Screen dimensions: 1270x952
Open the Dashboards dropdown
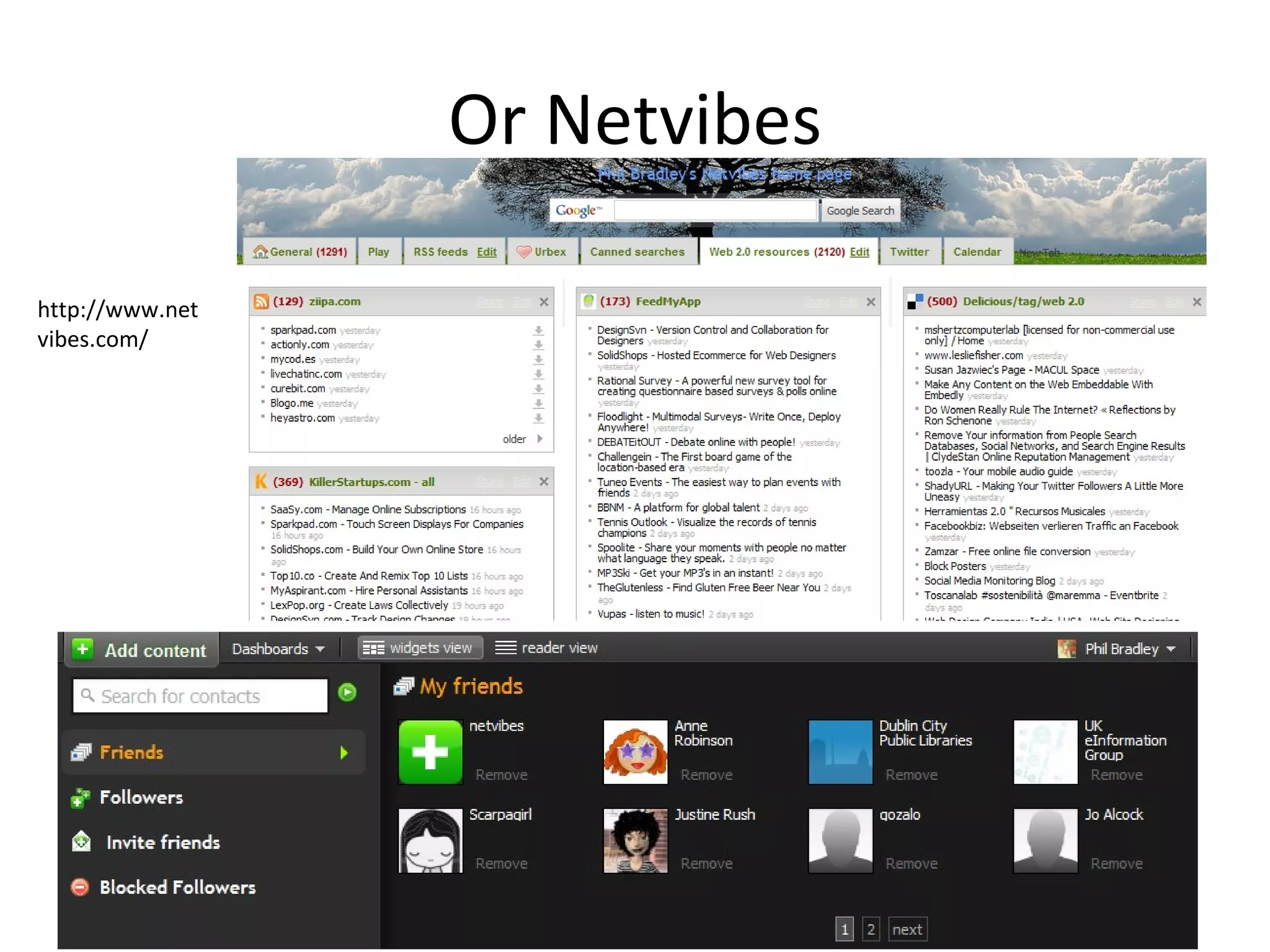pos(278,649)
